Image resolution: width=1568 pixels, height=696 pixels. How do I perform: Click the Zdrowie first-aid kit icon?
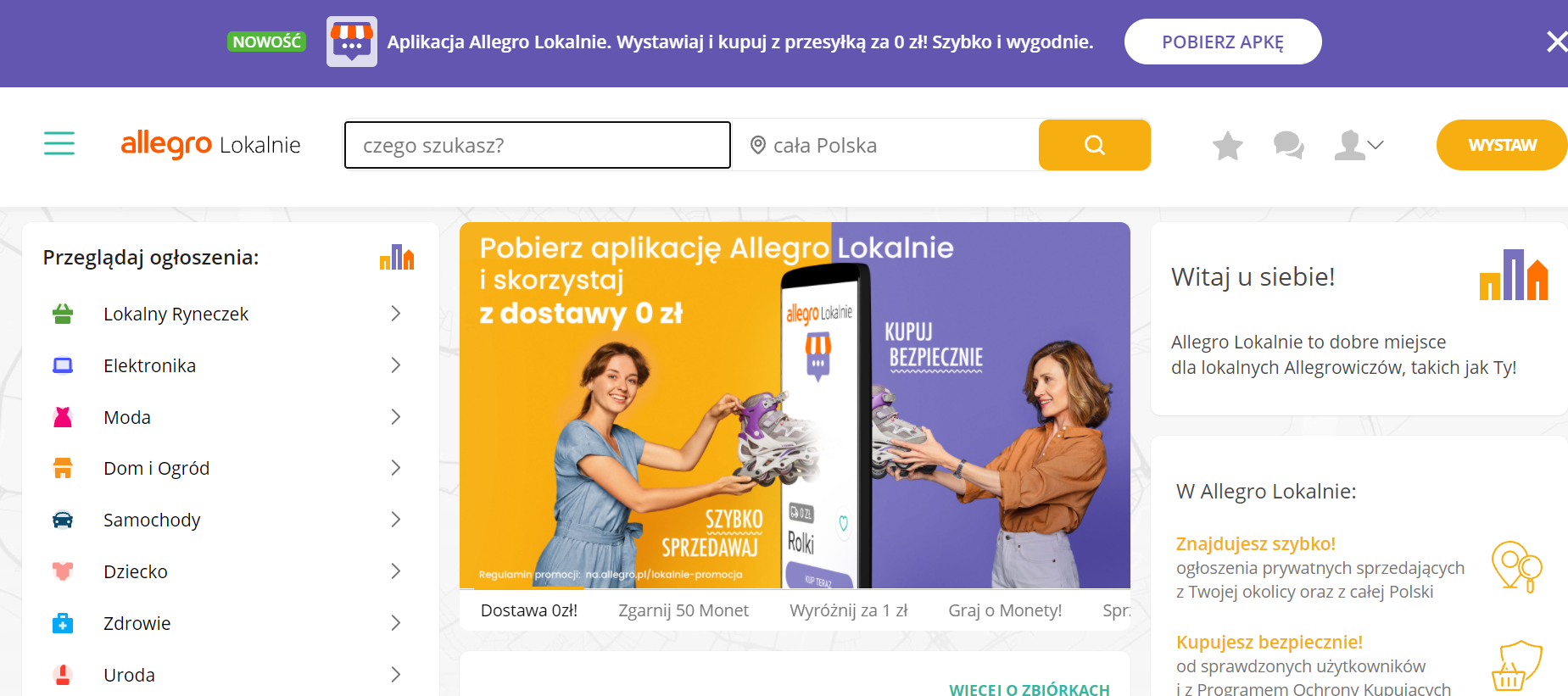click(63, 623)
